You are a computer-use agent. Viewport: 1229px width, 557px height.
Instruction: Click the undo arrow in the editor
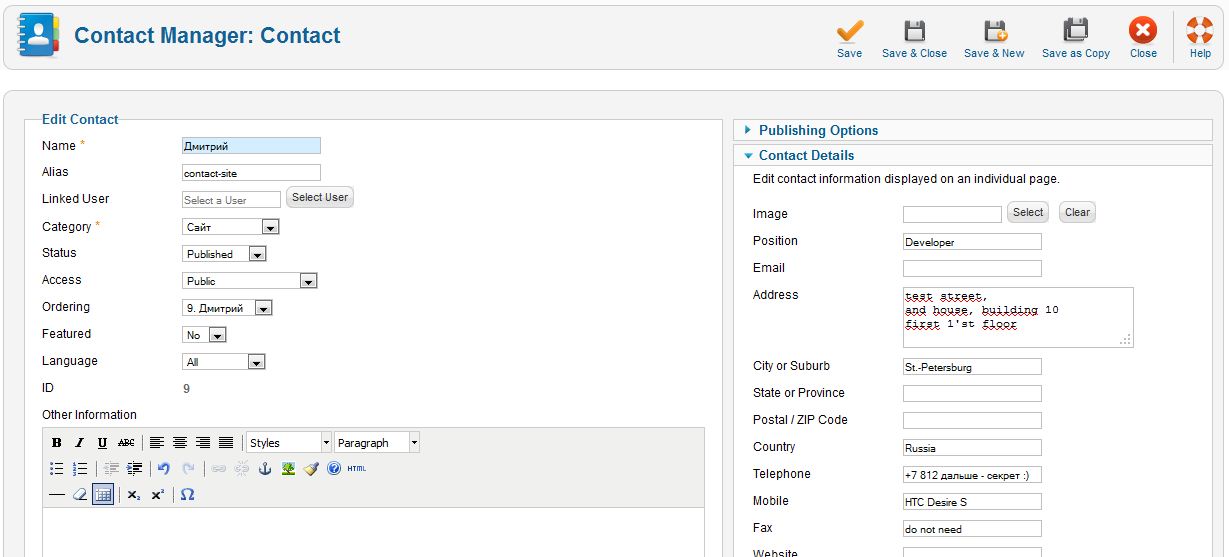pos(164,468)
